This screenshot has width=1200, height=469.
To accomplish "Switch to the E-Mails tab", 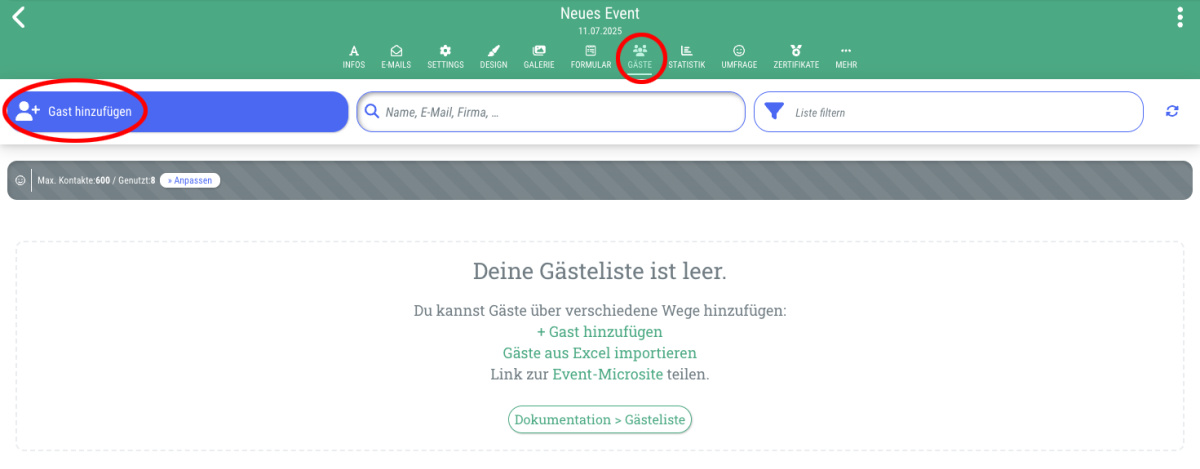I will tap(396, 57).
